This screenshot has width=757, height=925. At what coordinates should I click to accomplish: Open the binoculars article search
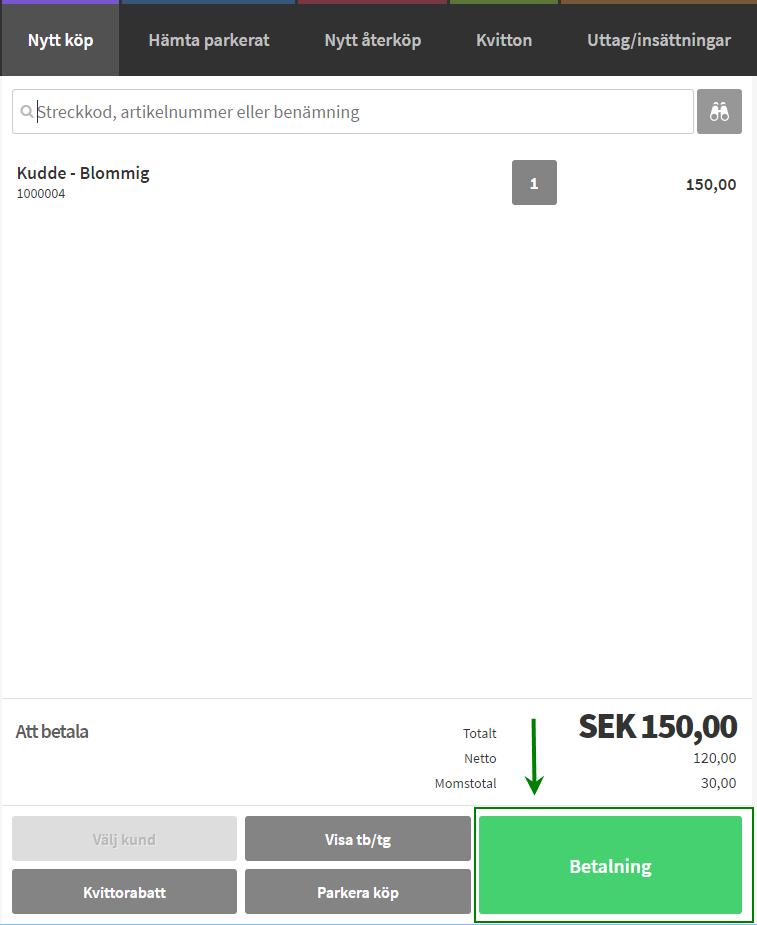[x=719, y=112]
